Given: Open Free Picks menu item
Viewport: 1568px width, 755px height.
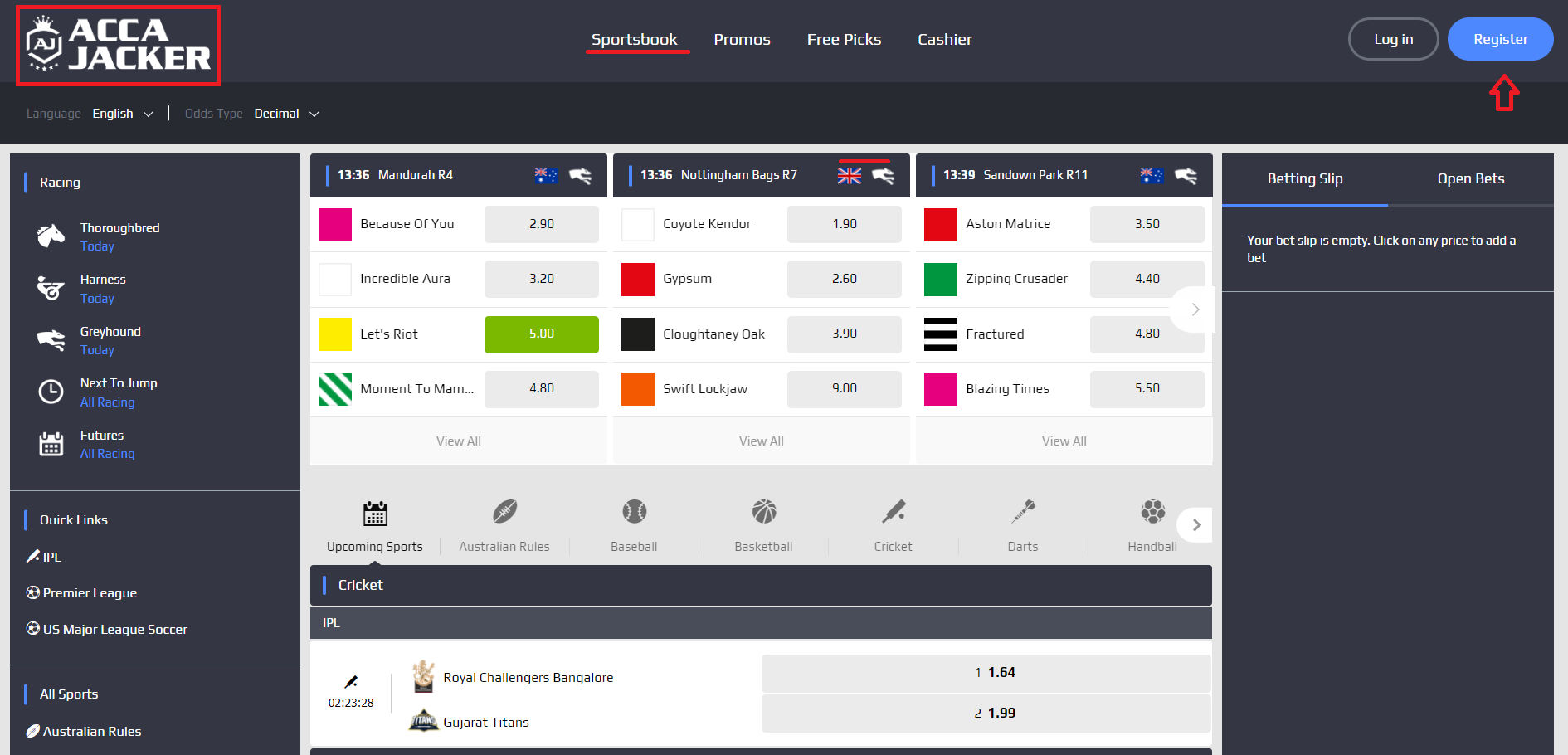Looking at the screenshot, I should click(844, 39).
